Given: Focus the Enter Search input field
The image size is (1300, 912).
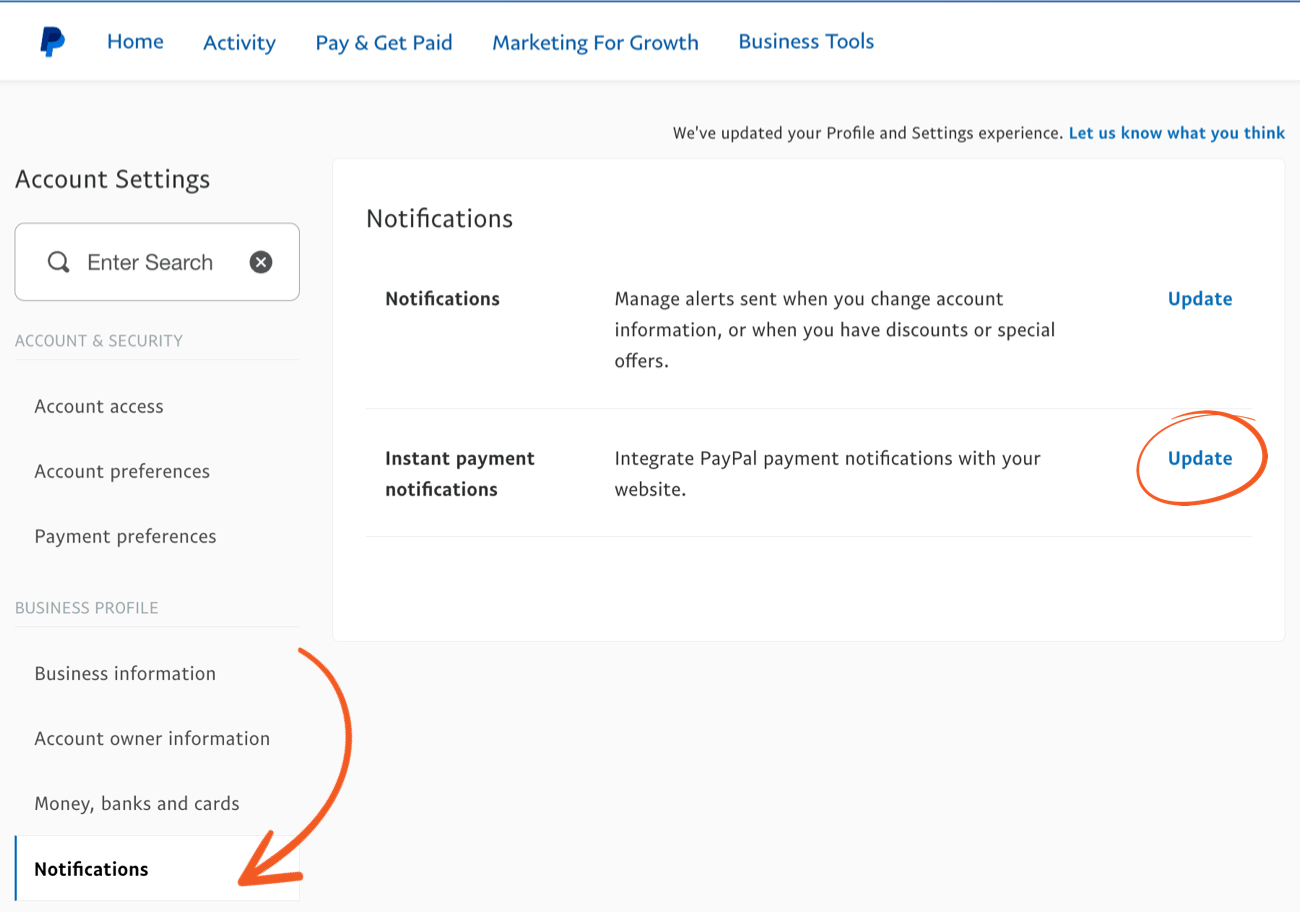Looking at the screenshot, I should (157, 262).
